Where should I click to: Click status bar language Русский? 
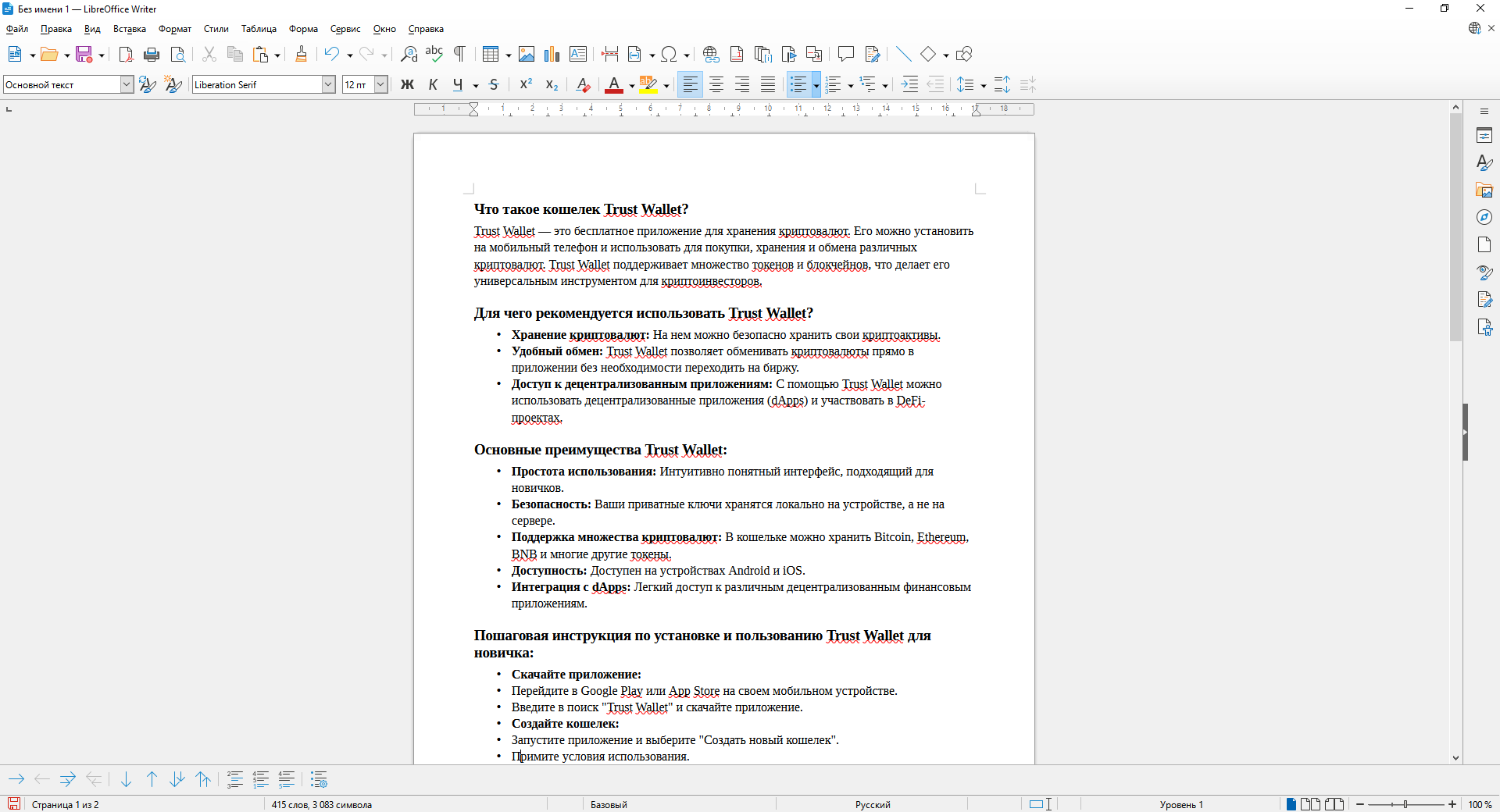873,804
